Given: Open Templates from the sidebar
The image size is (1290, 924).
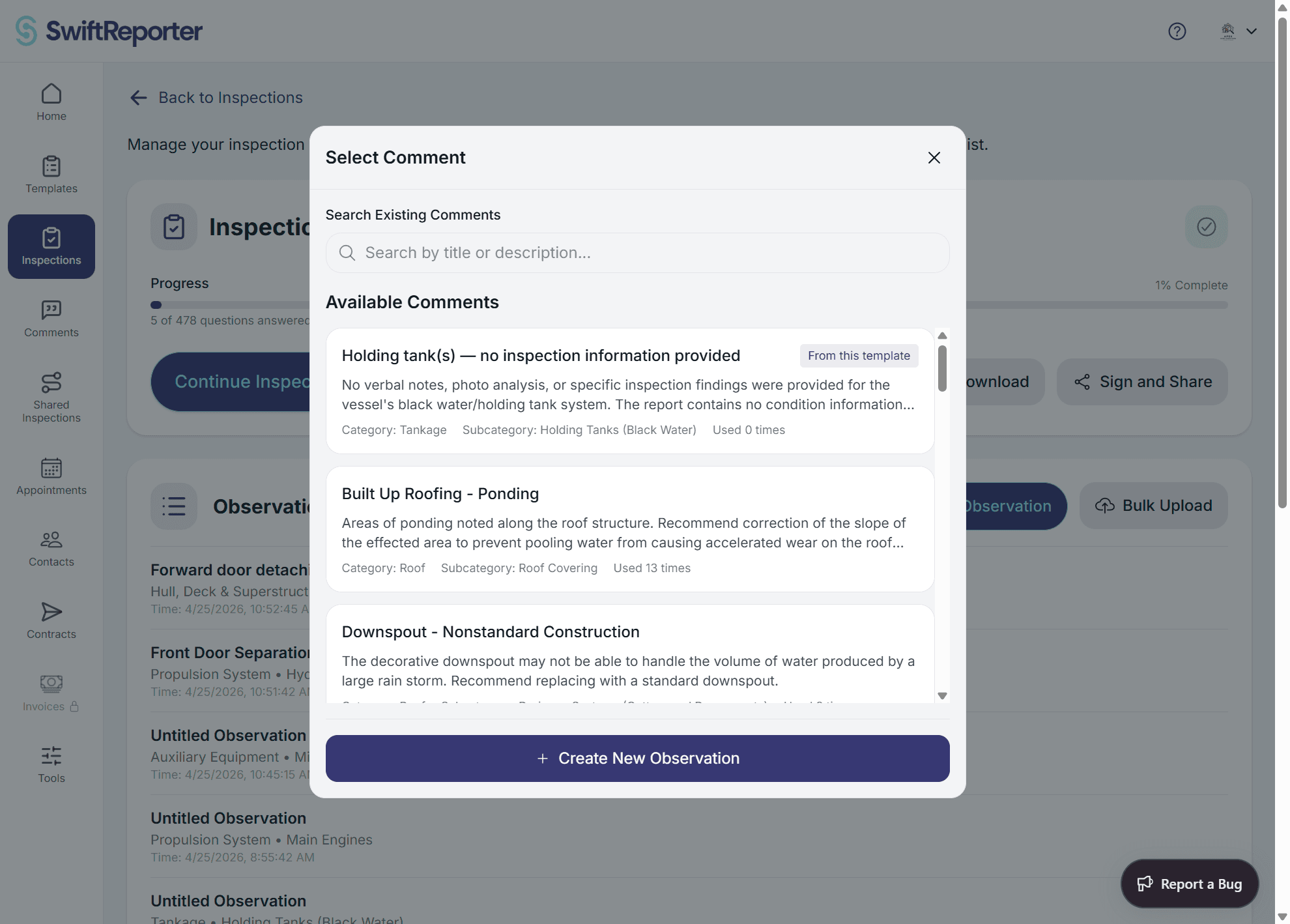Looking at the screenshot, I should tap(51, 175).
